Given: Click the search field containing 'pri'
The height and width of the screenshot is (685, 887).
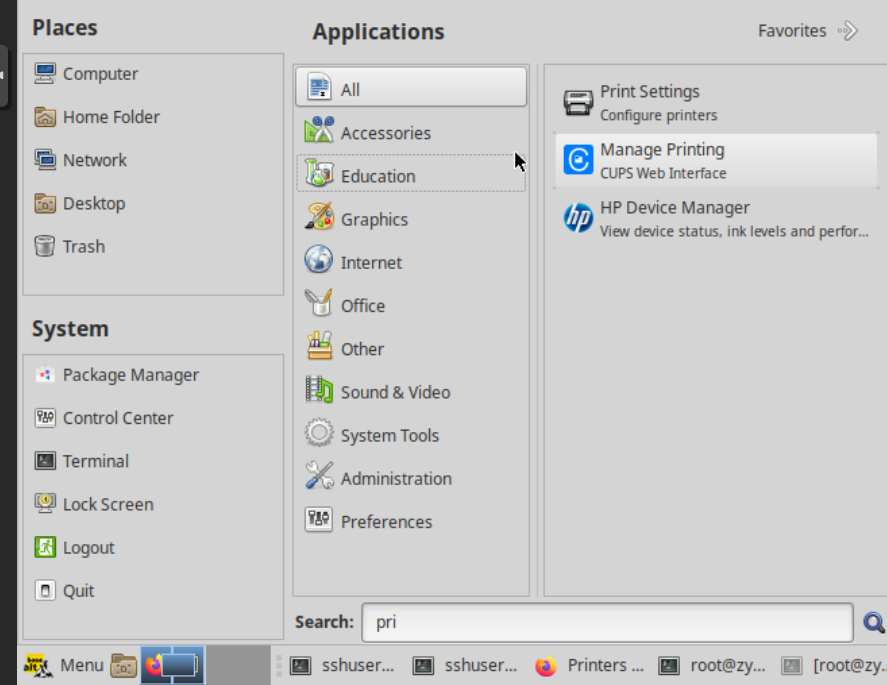Looking at the screenshot, I should click(x=608, y=622).
